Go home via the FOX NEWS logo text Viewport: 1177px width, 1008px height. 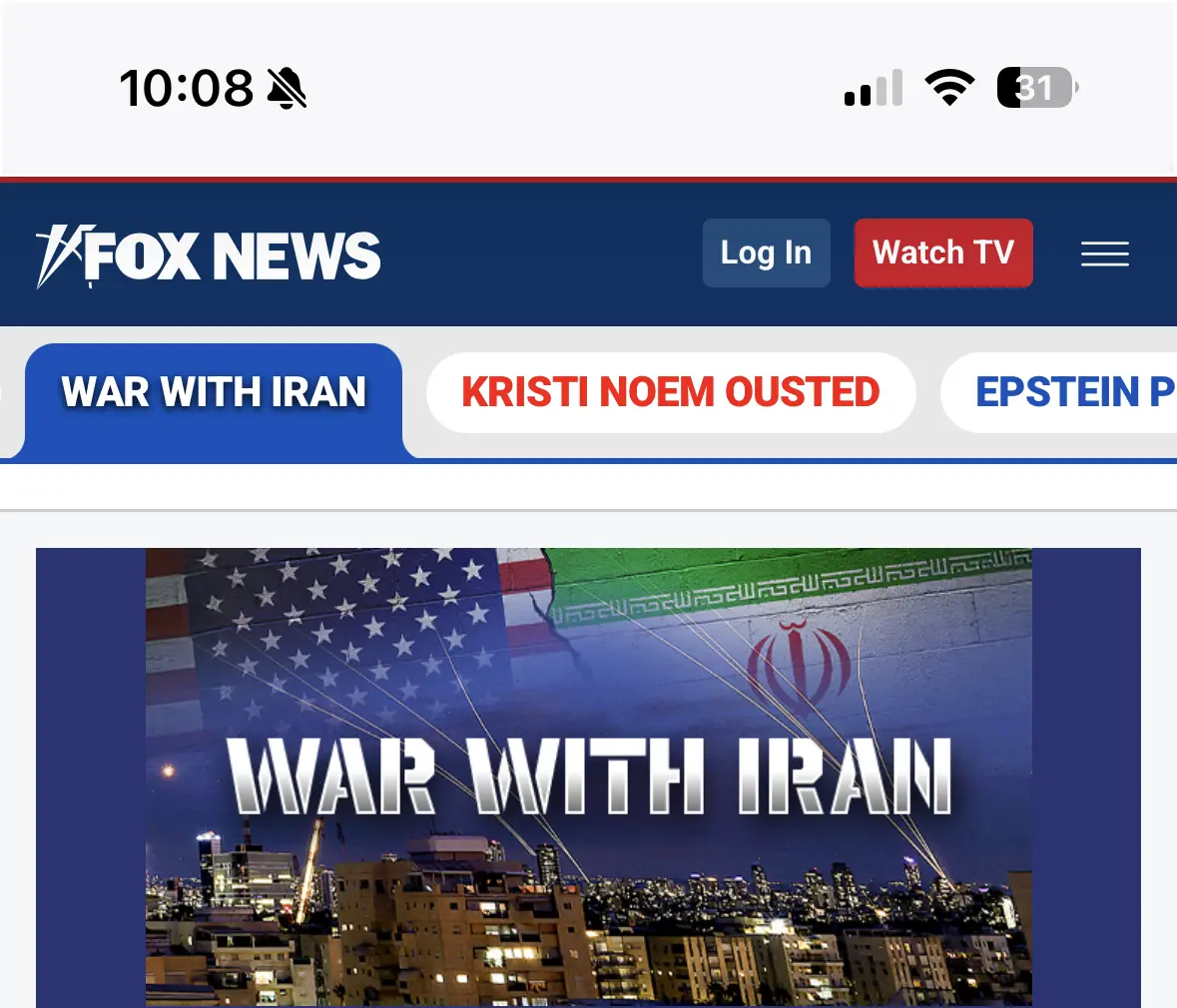235,255
